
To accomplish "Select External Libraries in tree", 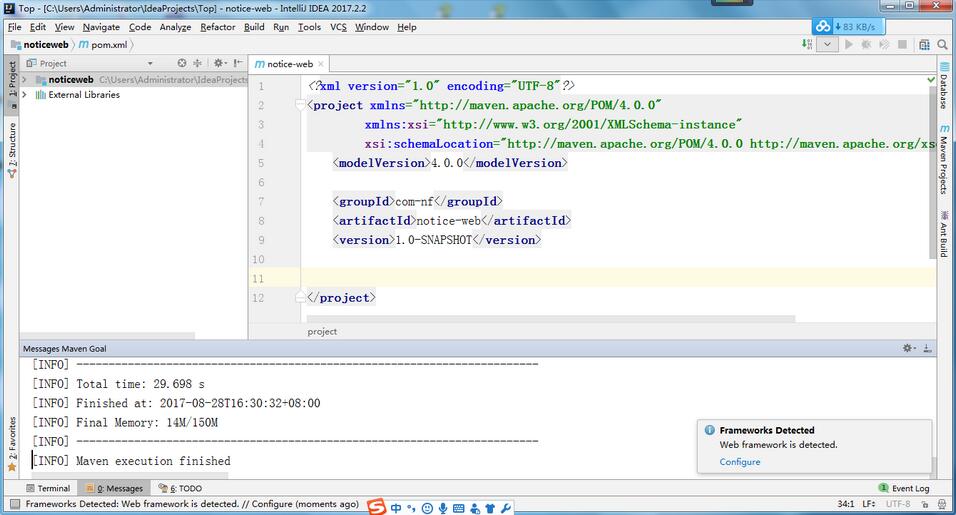I will [84, 94].
